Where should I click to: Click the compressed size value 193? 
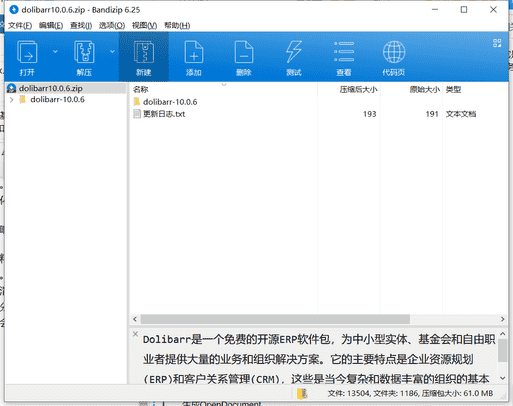coord(370,114)
